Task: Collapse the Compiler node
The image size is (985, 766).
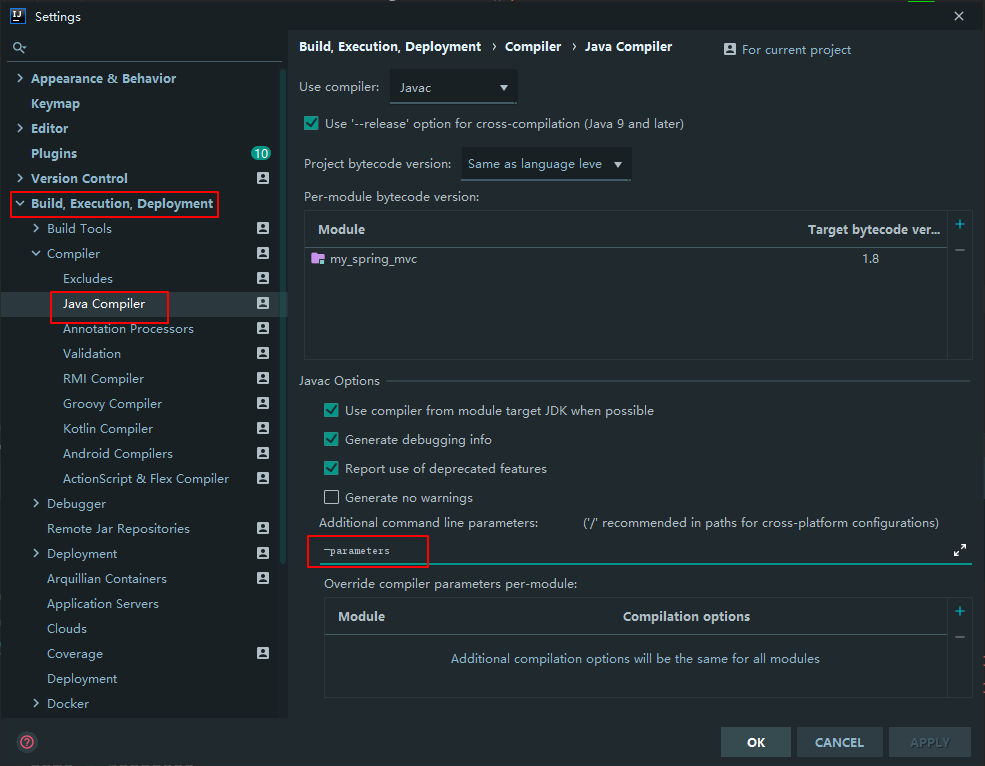Action: click(36, 253)
